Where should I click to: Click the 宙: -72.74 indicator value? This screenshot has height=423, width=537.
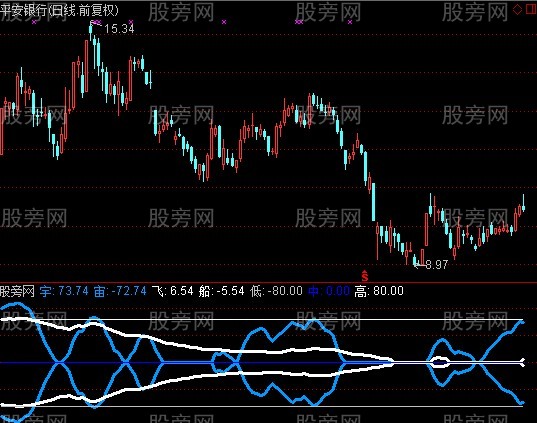(x=120, y=291)
